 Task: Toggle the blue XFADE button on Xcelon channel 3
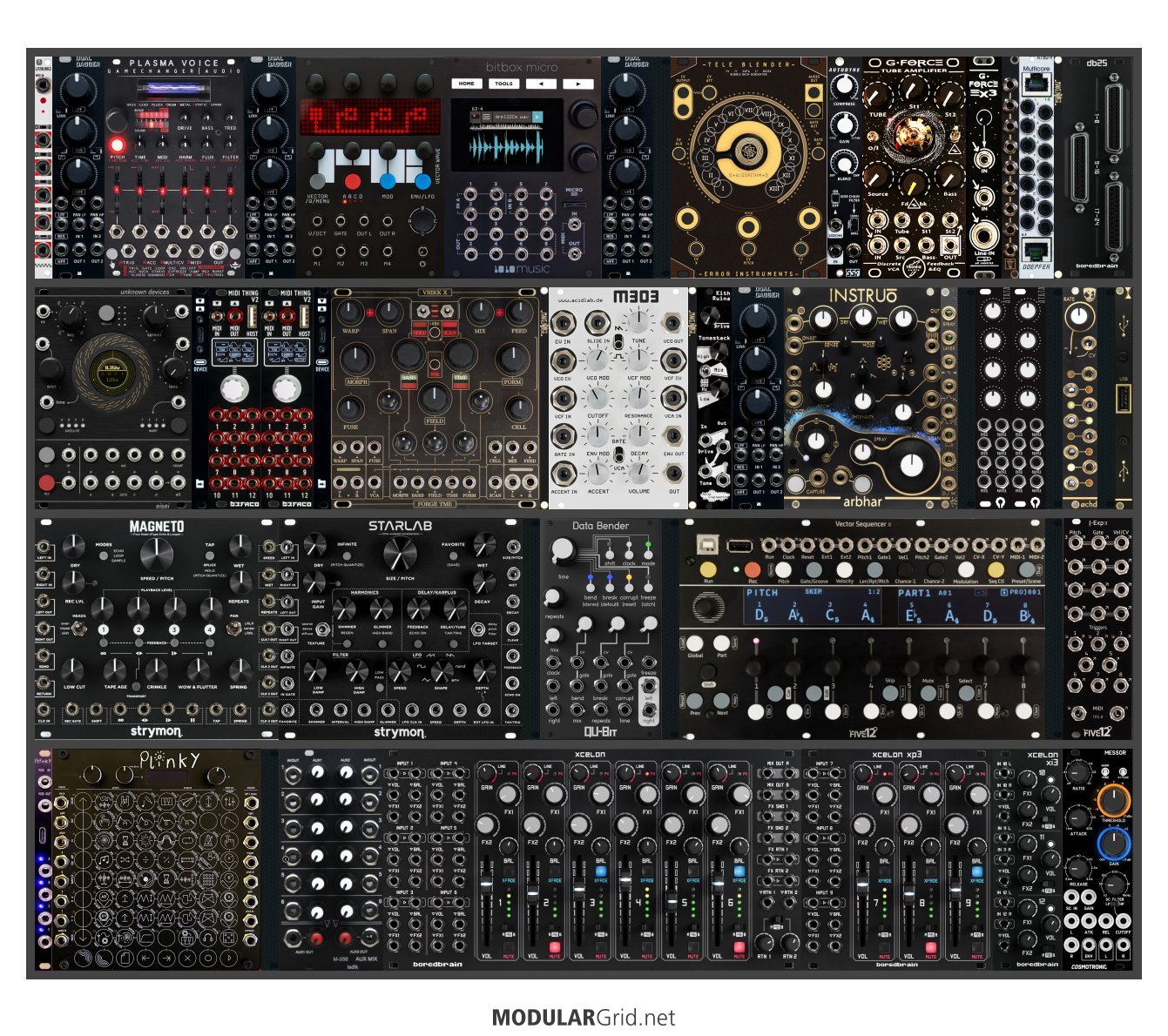coord(600,871)
